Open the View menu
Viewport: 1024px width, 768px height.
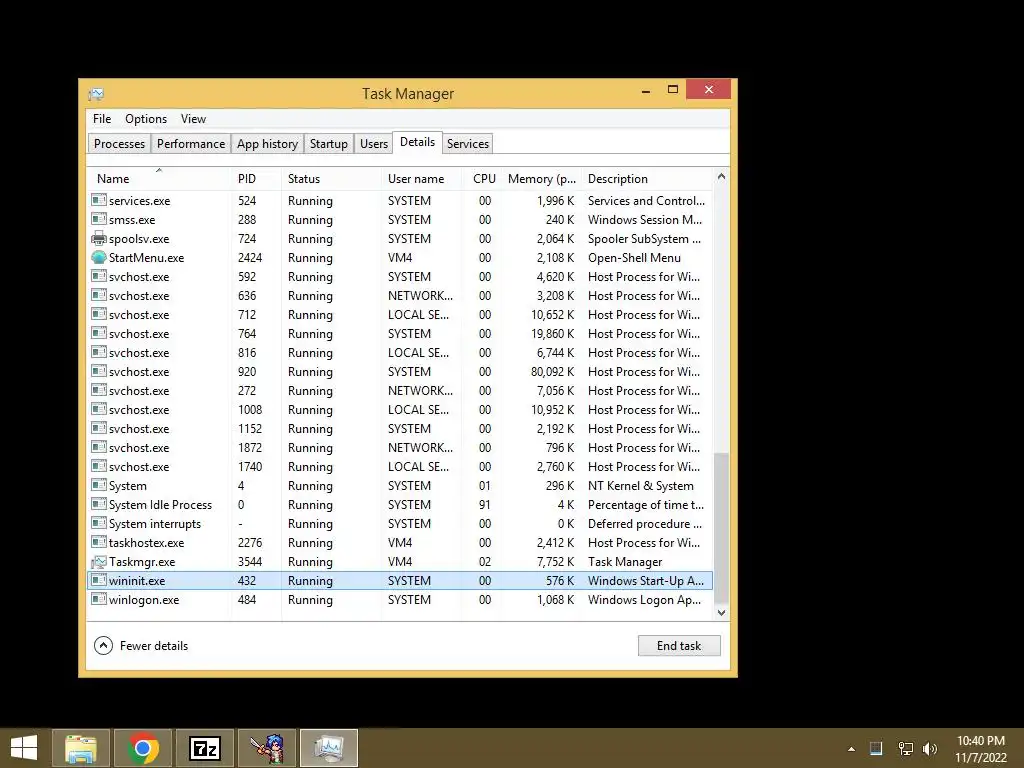[193, 119]
